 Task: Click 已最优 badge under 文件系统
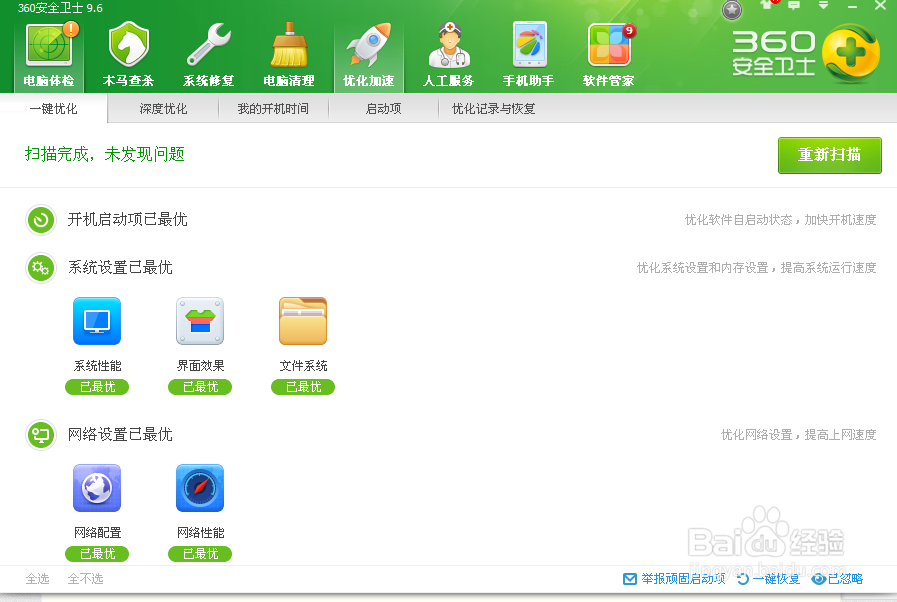(x=303, y=387)
